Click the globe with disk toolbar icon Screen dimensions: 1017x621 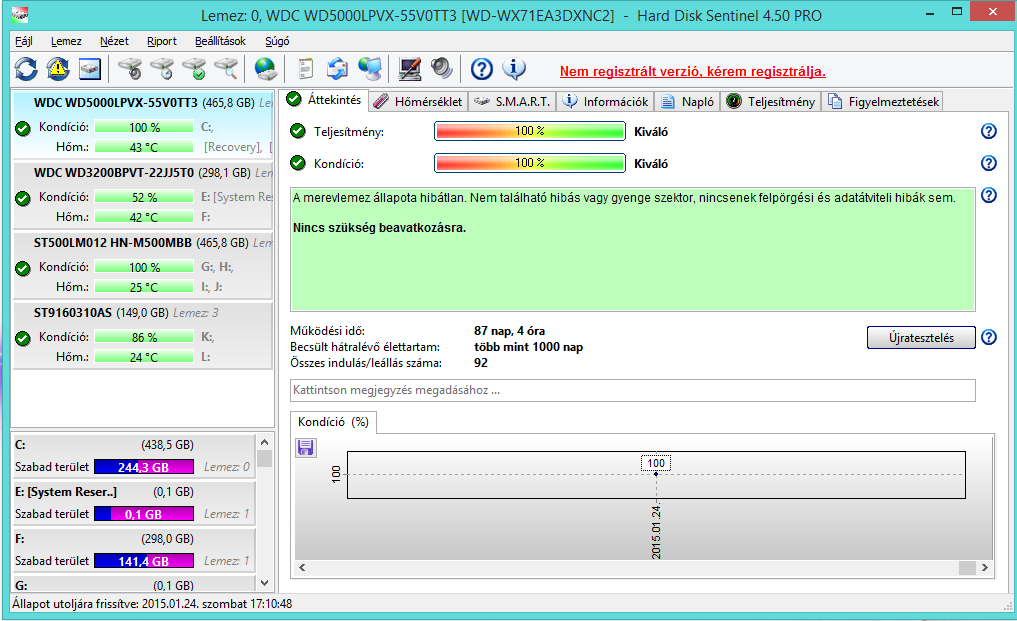(x=265, y=69)
